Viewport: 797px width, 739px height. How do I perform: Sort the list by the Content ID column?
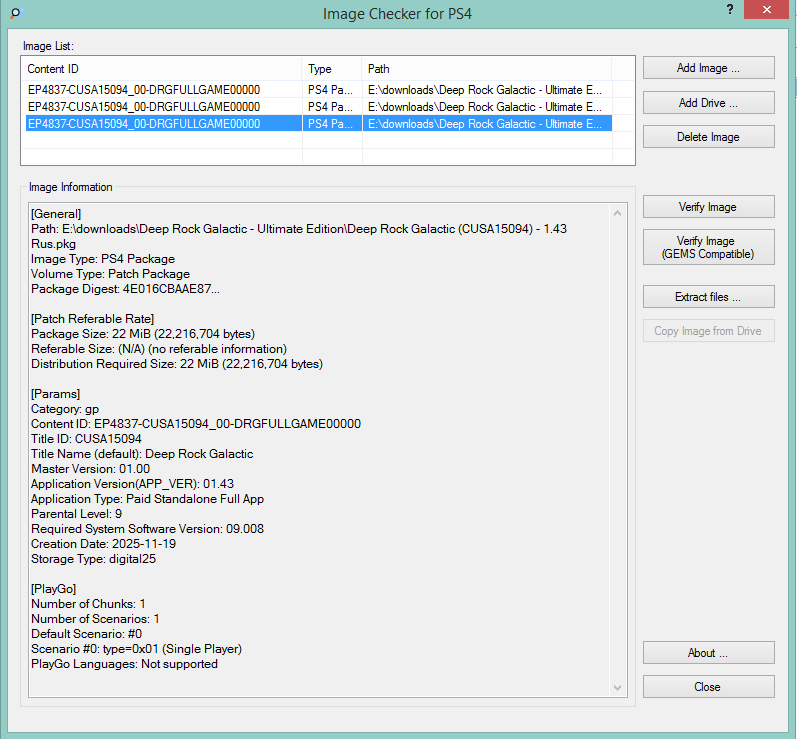162,69
